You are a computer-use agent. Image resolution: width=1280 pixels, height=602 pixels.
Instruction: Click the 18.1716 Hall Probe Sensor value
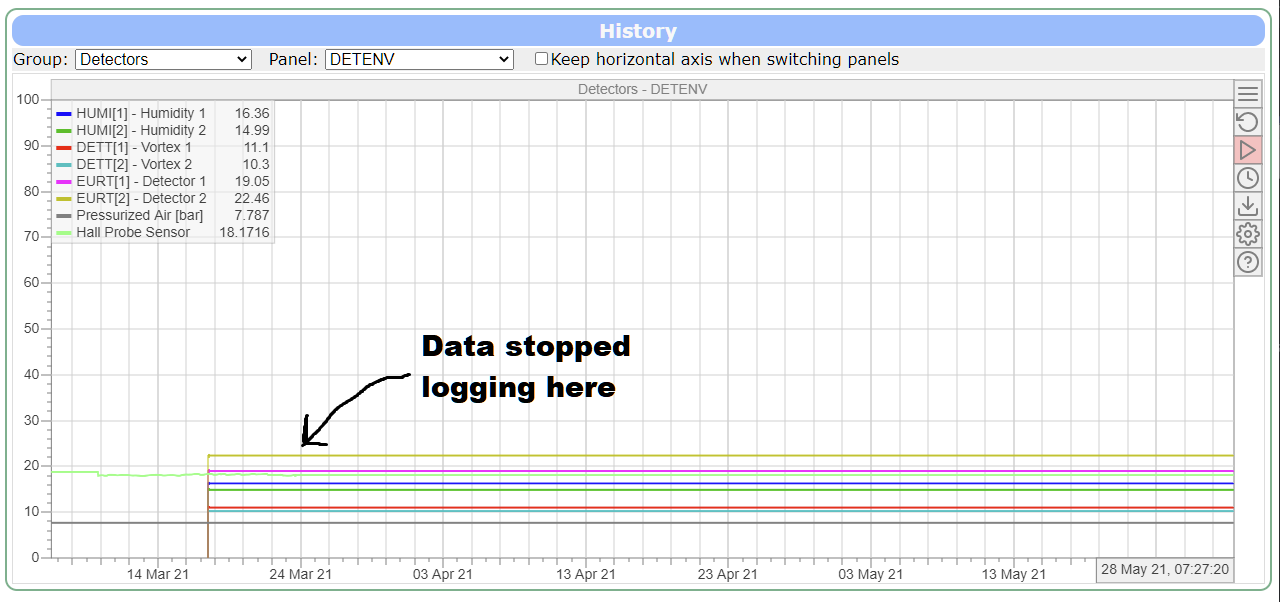click(244, 232)
